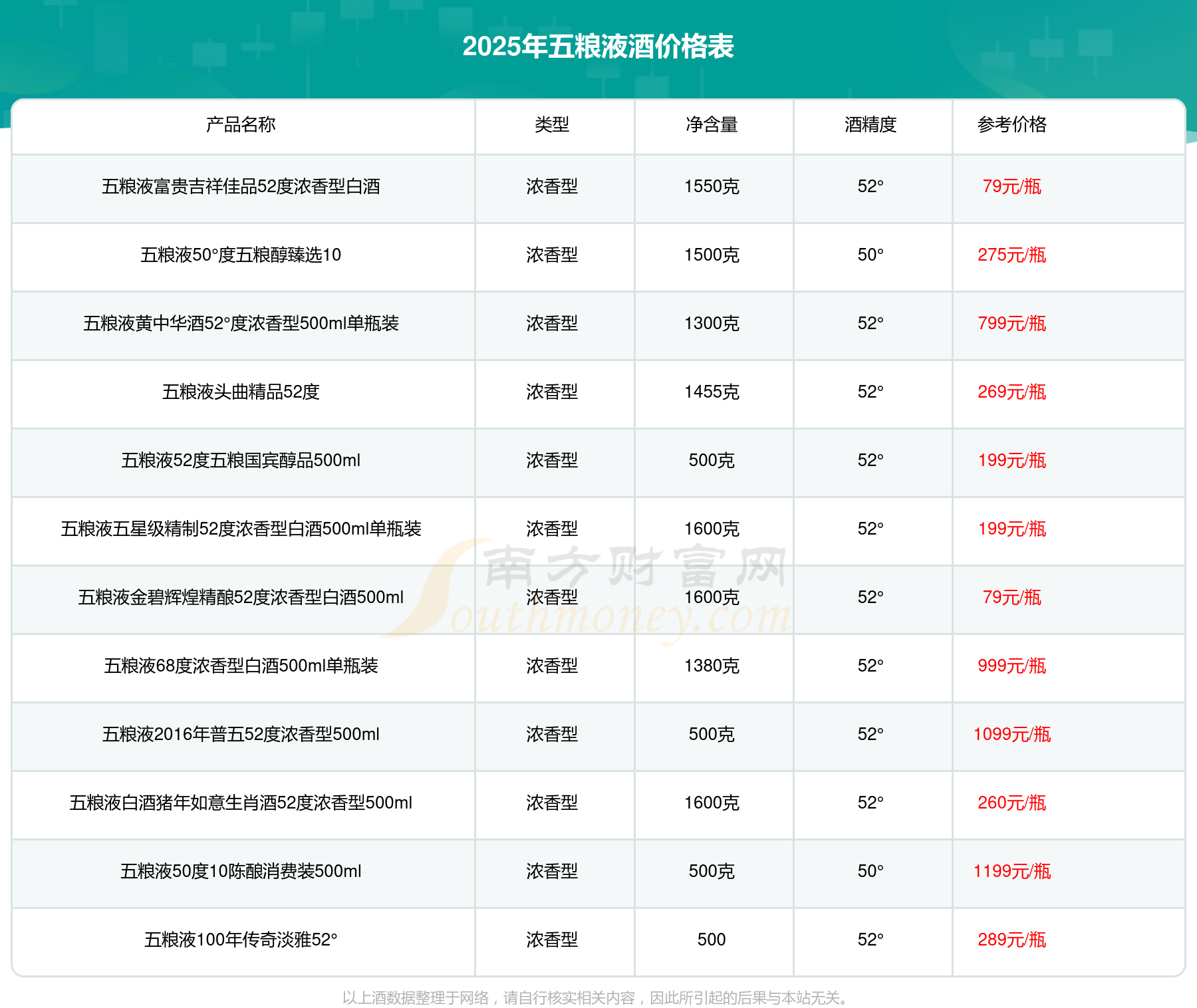This screenshot has width=1197, height=1008.
Task: Click product name 五粮液富贵吉祥佳品52度浓香型白酒
Action: [241, 186]
